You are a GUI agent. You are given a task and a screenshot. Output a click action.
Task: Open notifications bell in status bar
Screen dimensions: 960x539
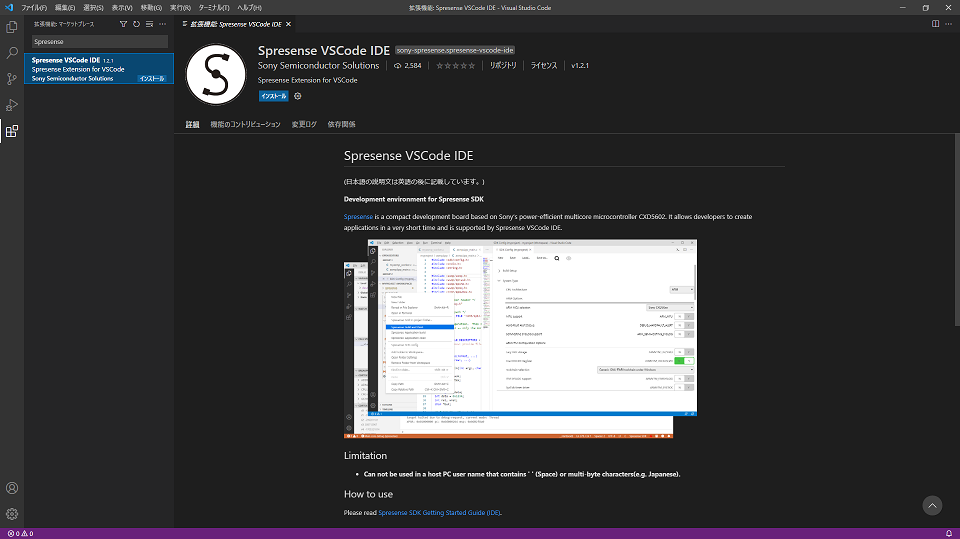coord(949,533)
